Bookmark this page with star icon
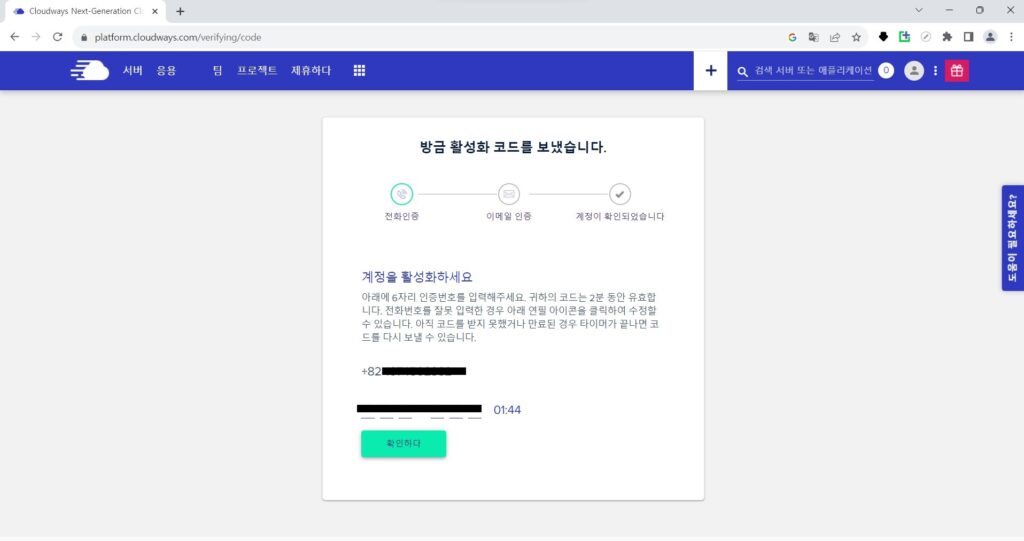1024x541 pixels. coord(856,37)
